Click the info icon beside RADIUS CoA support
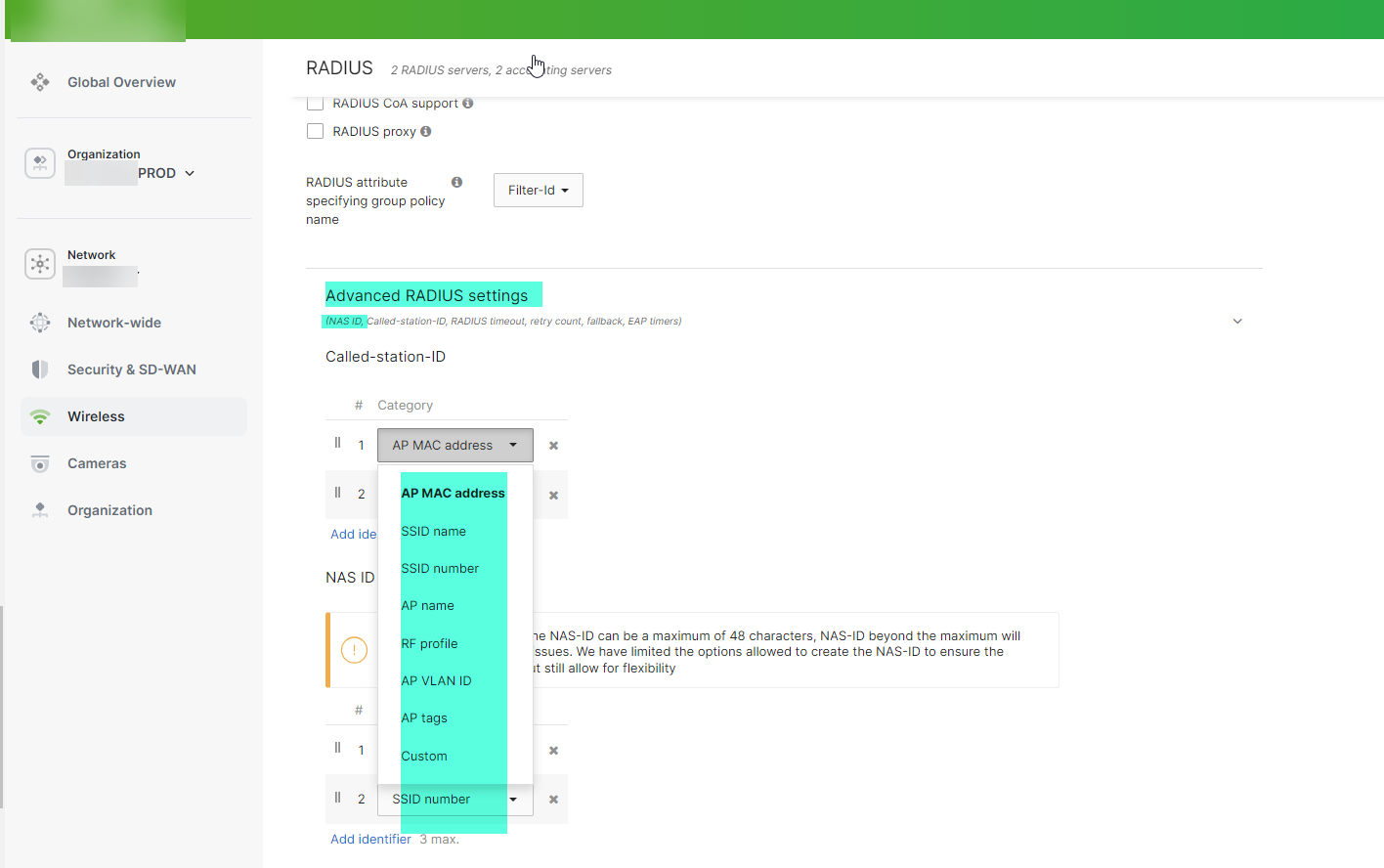 pos(468,103)
